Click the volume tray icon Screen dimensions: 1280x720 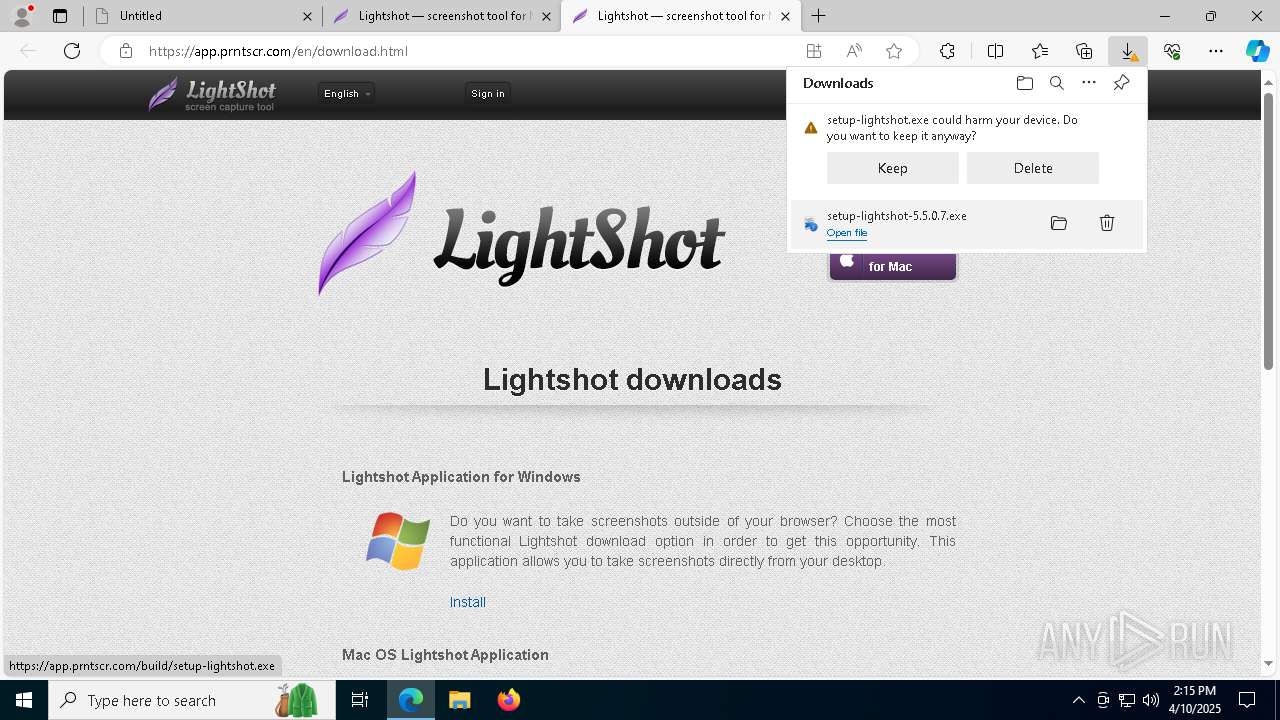click(1150, 700)
